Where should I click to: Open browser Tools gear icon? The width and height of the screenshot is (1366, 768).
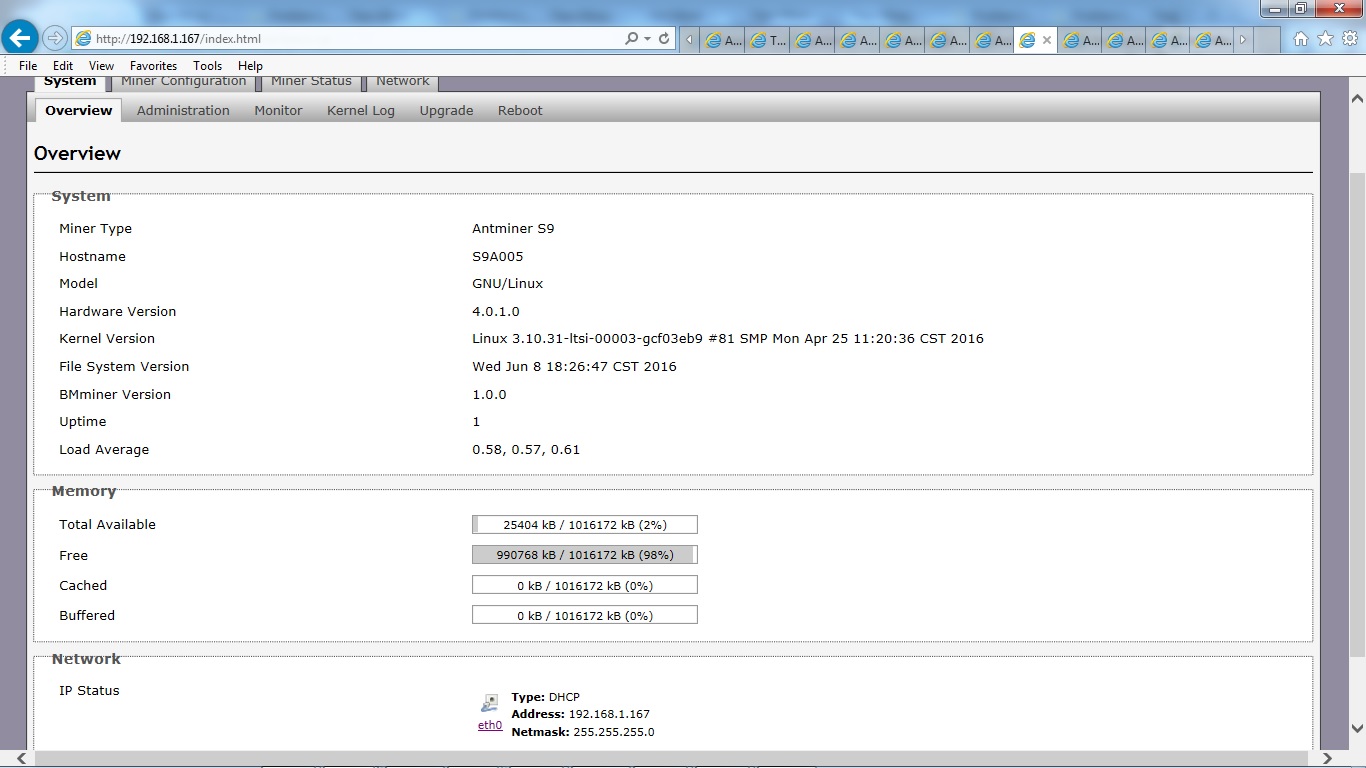click(x=1350, y=39)
